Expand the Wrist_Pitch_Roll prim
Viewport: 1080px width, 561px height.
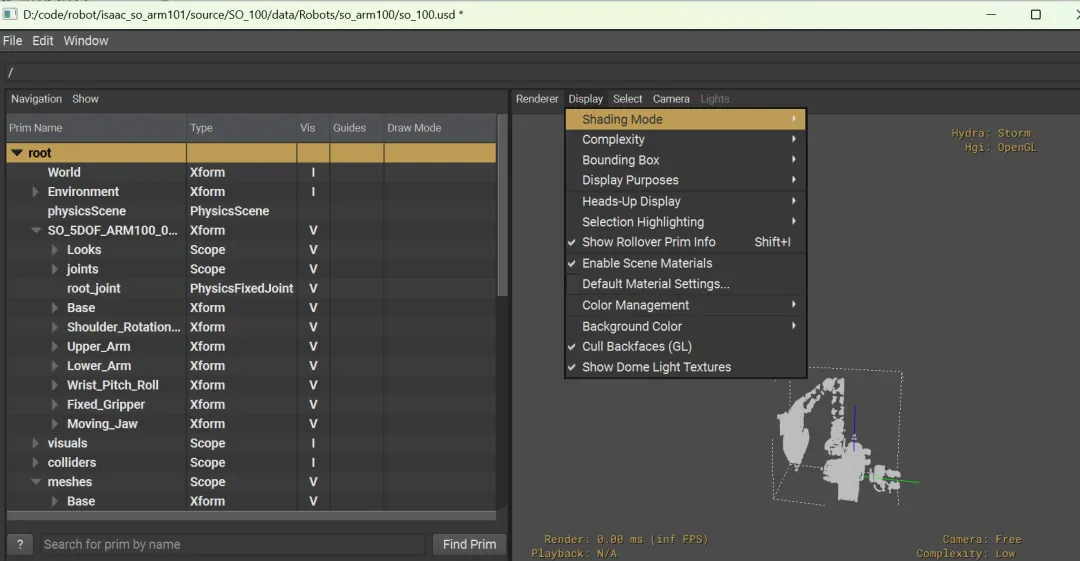(54, 385)
